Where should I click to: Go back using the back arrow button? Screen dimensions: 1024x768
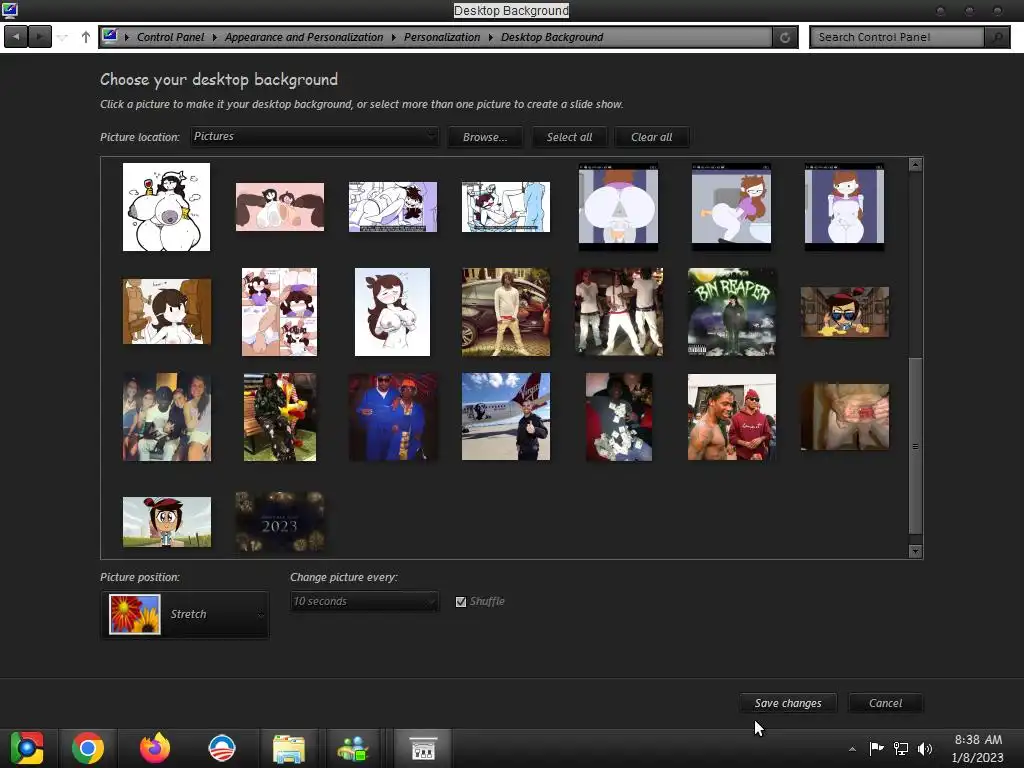pyautogui.click(x=16, y=37)
